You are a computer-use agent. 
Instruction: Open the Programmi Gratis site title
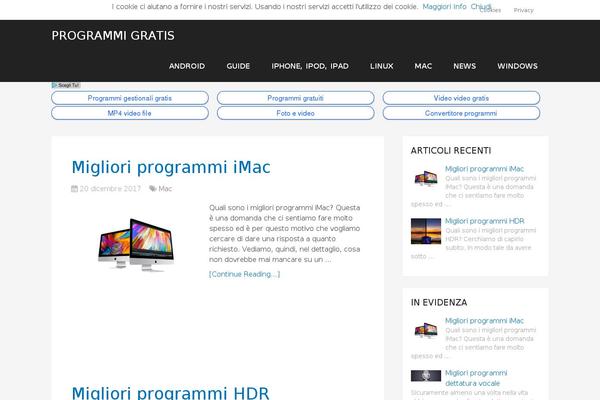point(113,36)
